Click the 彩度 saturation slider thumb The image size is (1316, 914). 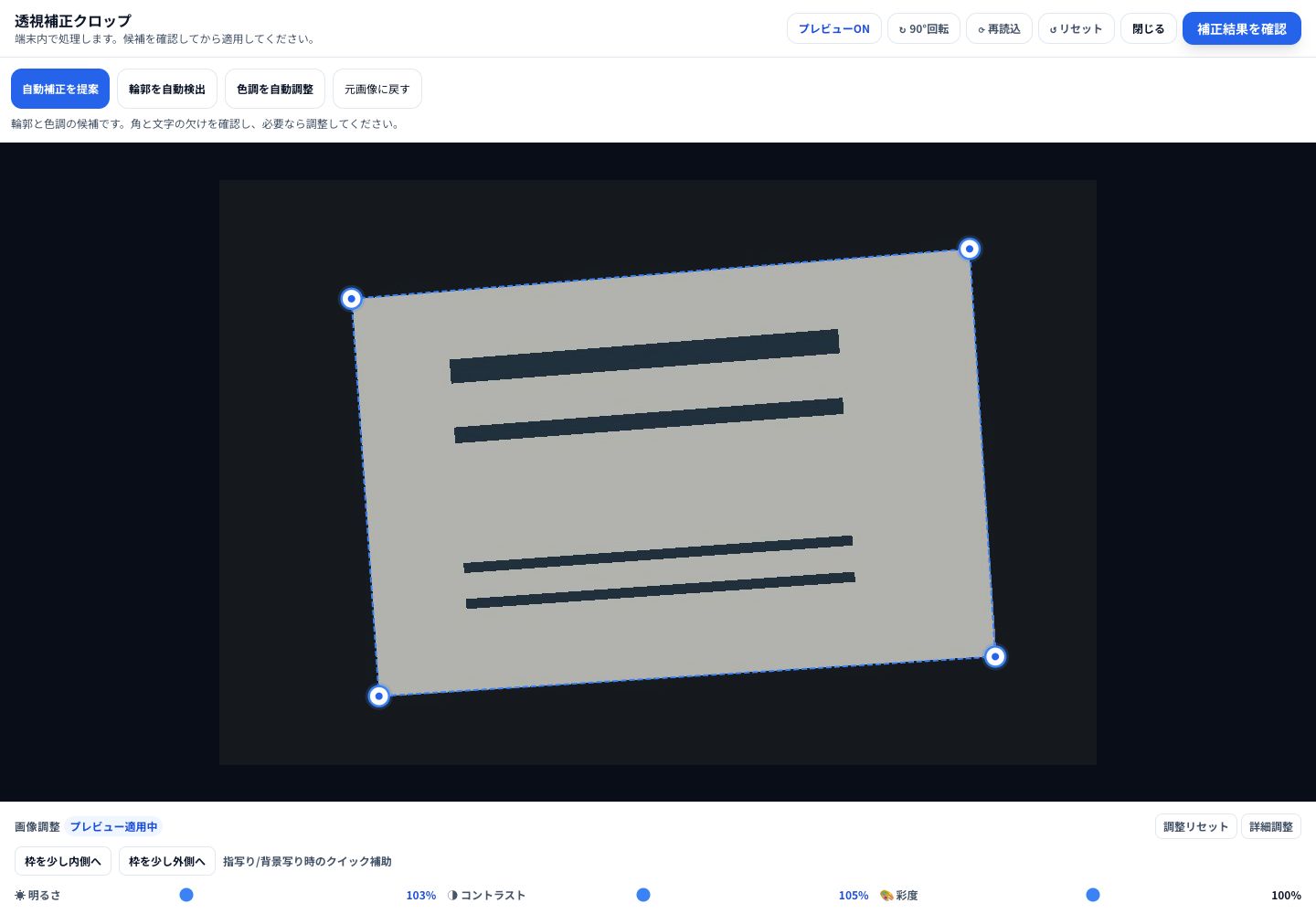[1093, 895]
